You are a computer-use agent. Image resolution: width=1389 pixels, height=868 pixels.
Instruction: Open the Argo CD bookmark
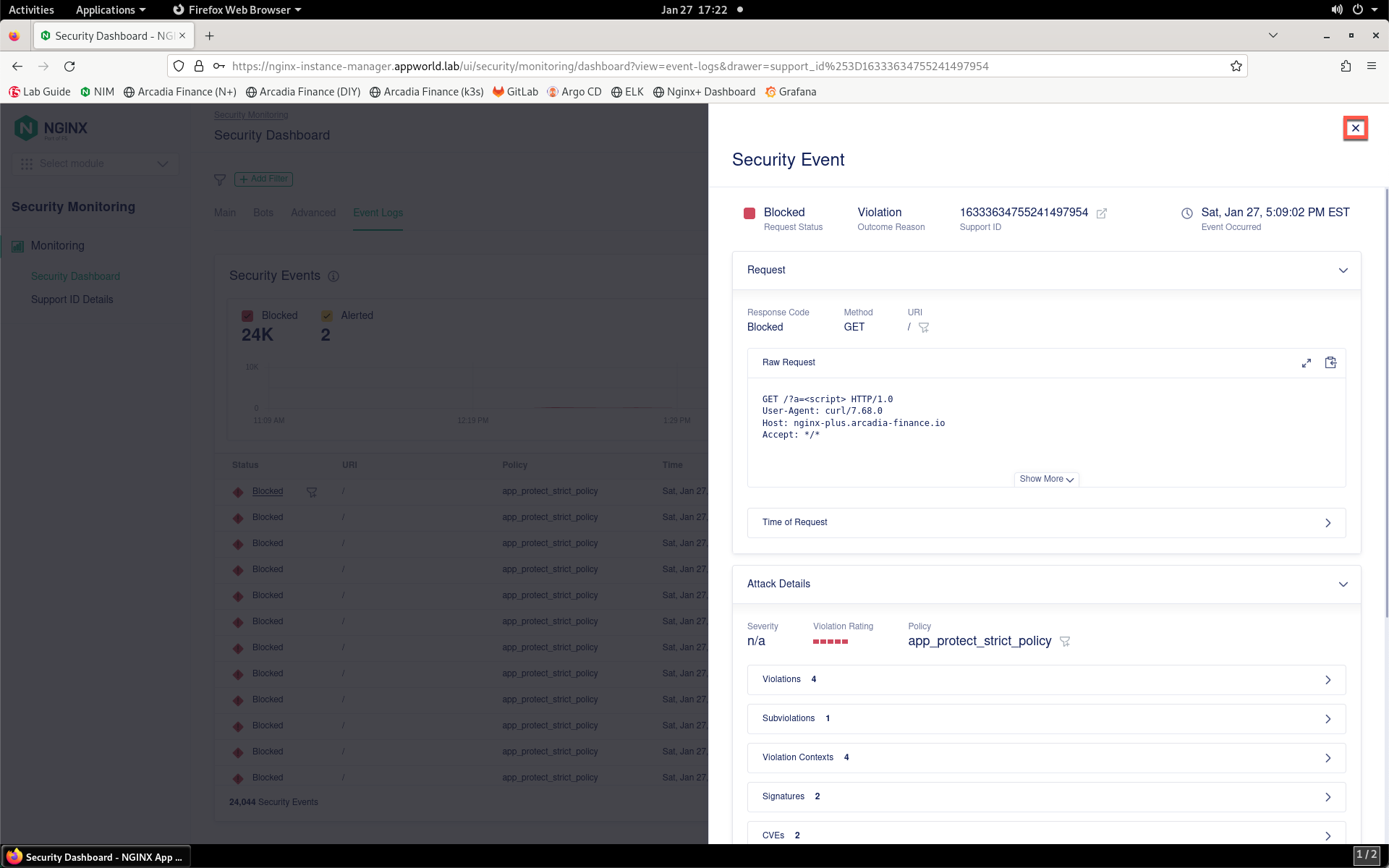pyautogui.click(x=574, y=92)
